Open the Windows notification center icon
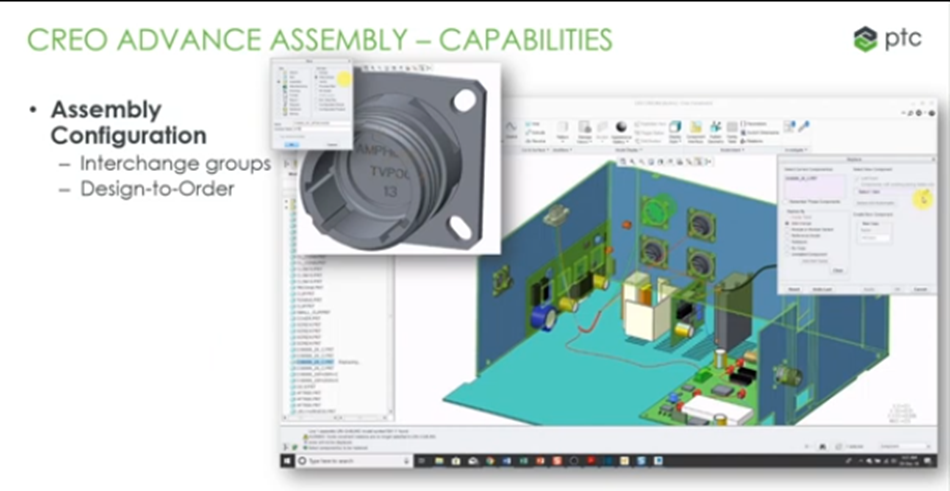The image size is (950, 491). pyautogui.click(x=929, y=461)
